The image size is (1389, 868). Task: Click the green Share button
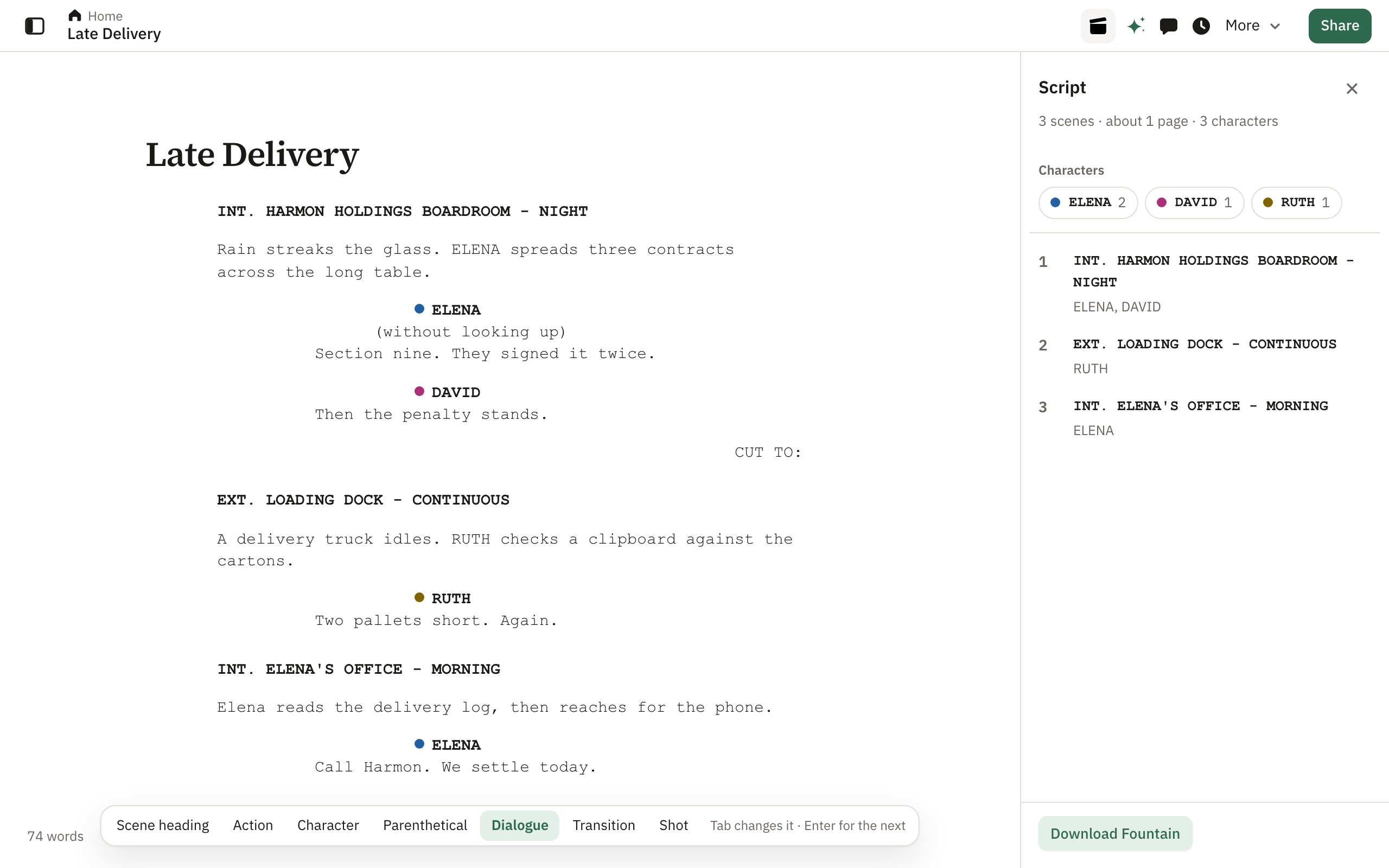[x=1340, y=26]
